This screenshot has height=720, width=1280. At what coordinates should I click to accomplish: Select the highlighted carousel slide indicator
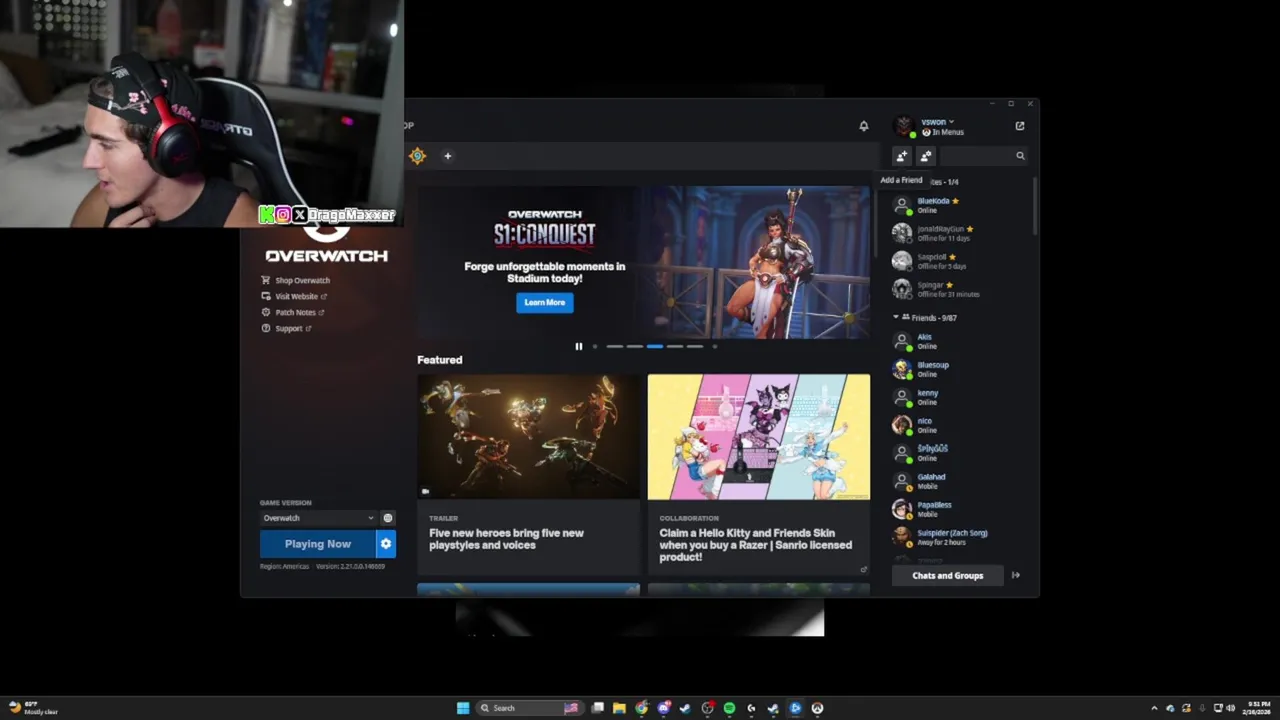click(654, 346)
